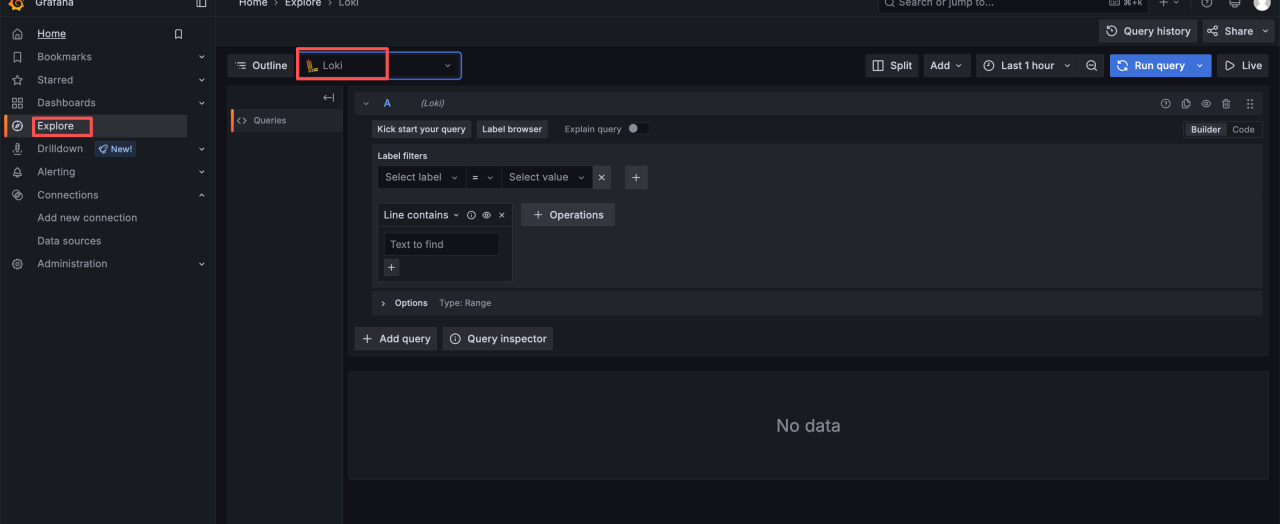Duplicate query A with the copy icon
This screenshot has height=524, width=1280.
tap(1186, 104)
